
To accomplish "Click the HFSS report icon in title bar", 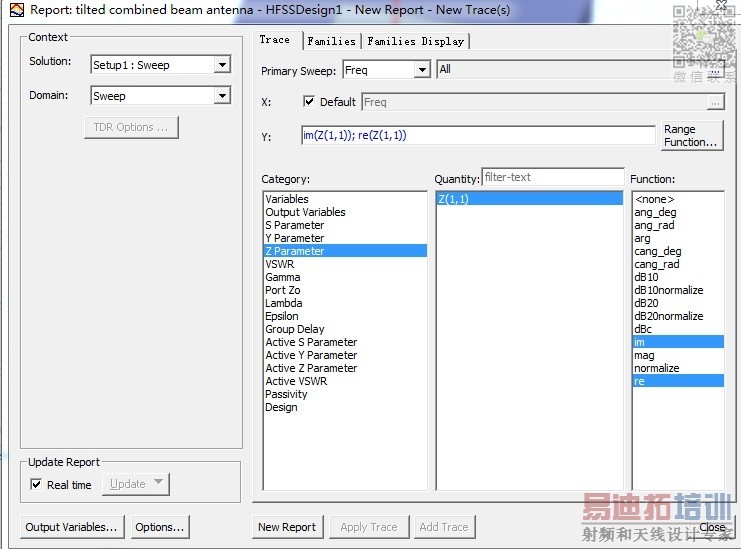I will click(17, 10).
